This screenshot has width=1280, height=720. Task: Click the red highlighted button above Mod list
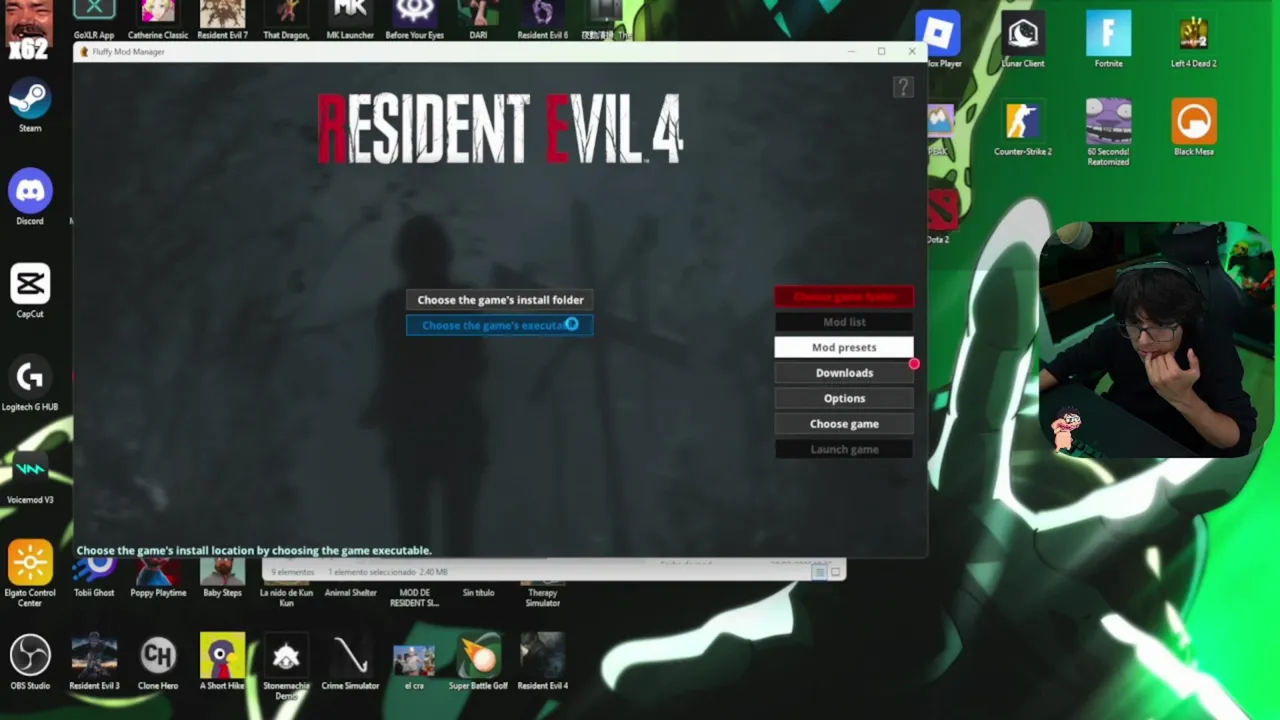(x=844, y=297)
